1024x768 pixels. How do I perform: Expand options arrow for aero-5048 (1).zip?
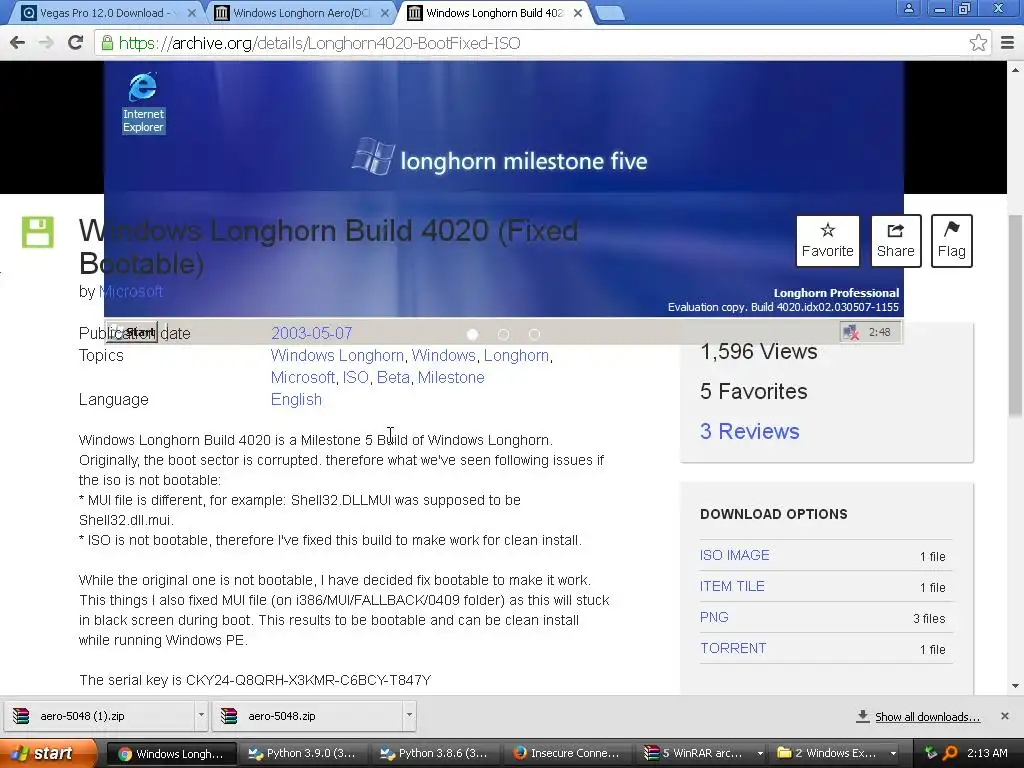coord(201,716)
